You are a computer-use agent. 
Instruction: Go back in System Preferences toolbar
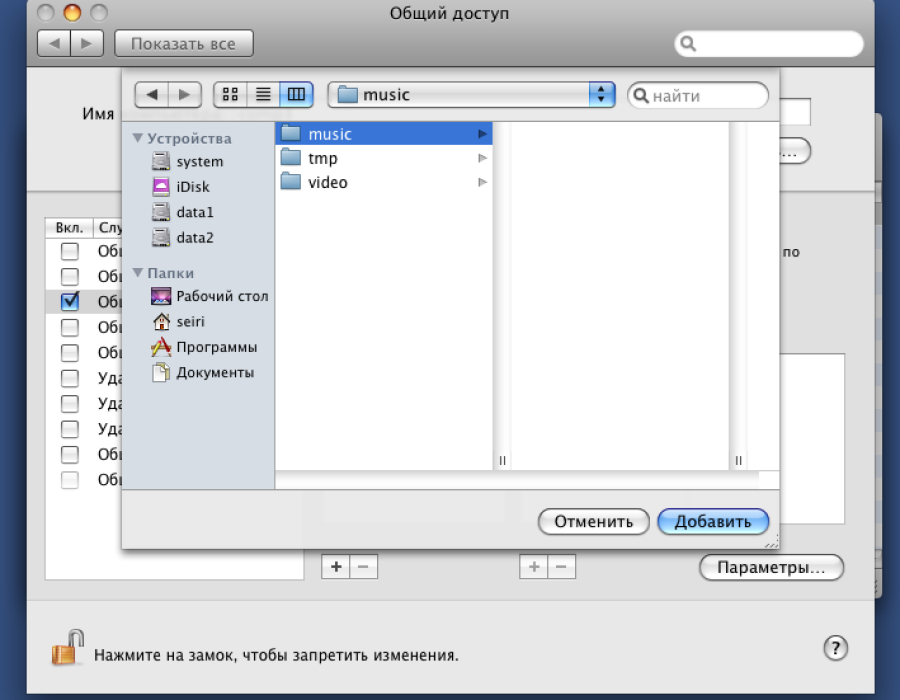tap(54, 44)
